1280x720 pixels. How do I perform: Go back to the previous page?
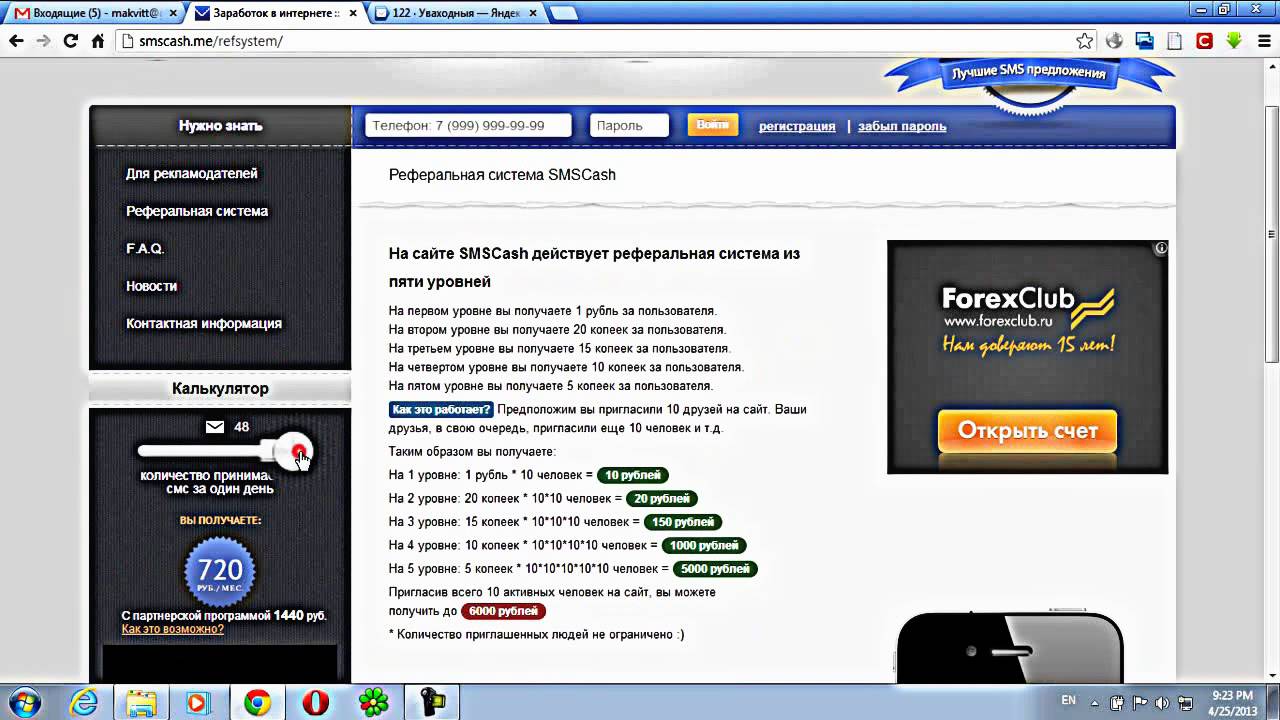pyautogui.click(x=16, y=41)
